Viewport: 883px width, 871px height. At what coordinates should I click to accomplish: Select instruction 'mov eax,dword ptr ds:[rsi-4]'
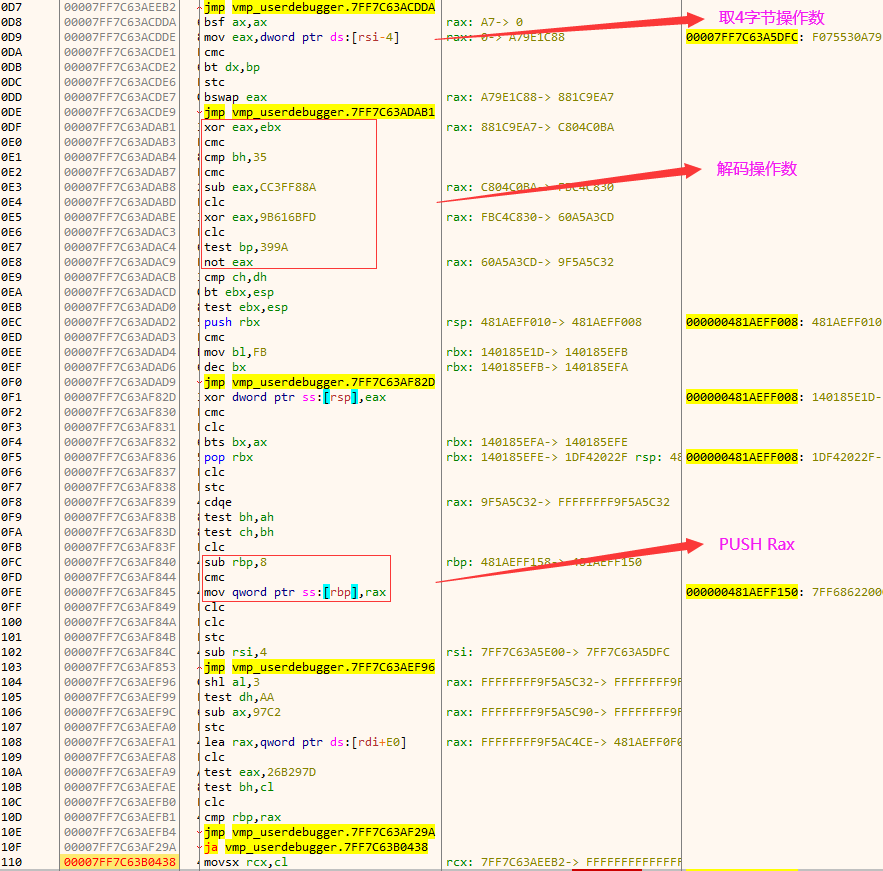tap(301, 37)
